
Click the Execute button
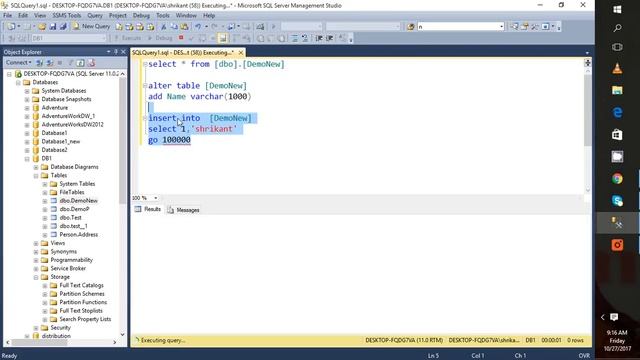(127, 38)
